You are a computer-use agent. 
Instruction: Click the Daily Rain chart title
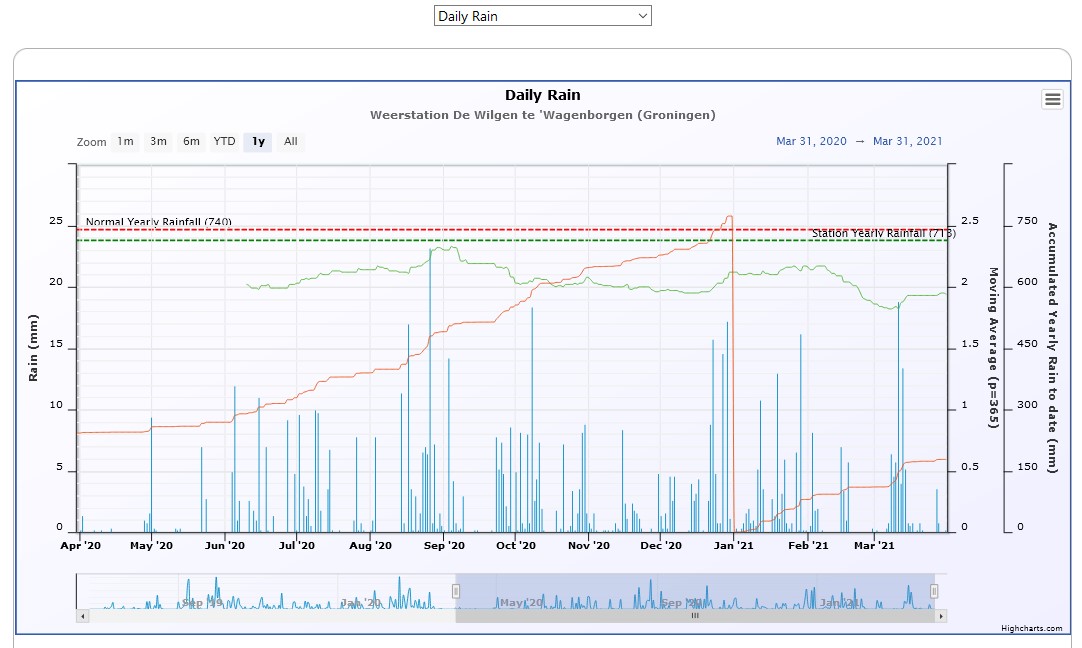(542, 95)
